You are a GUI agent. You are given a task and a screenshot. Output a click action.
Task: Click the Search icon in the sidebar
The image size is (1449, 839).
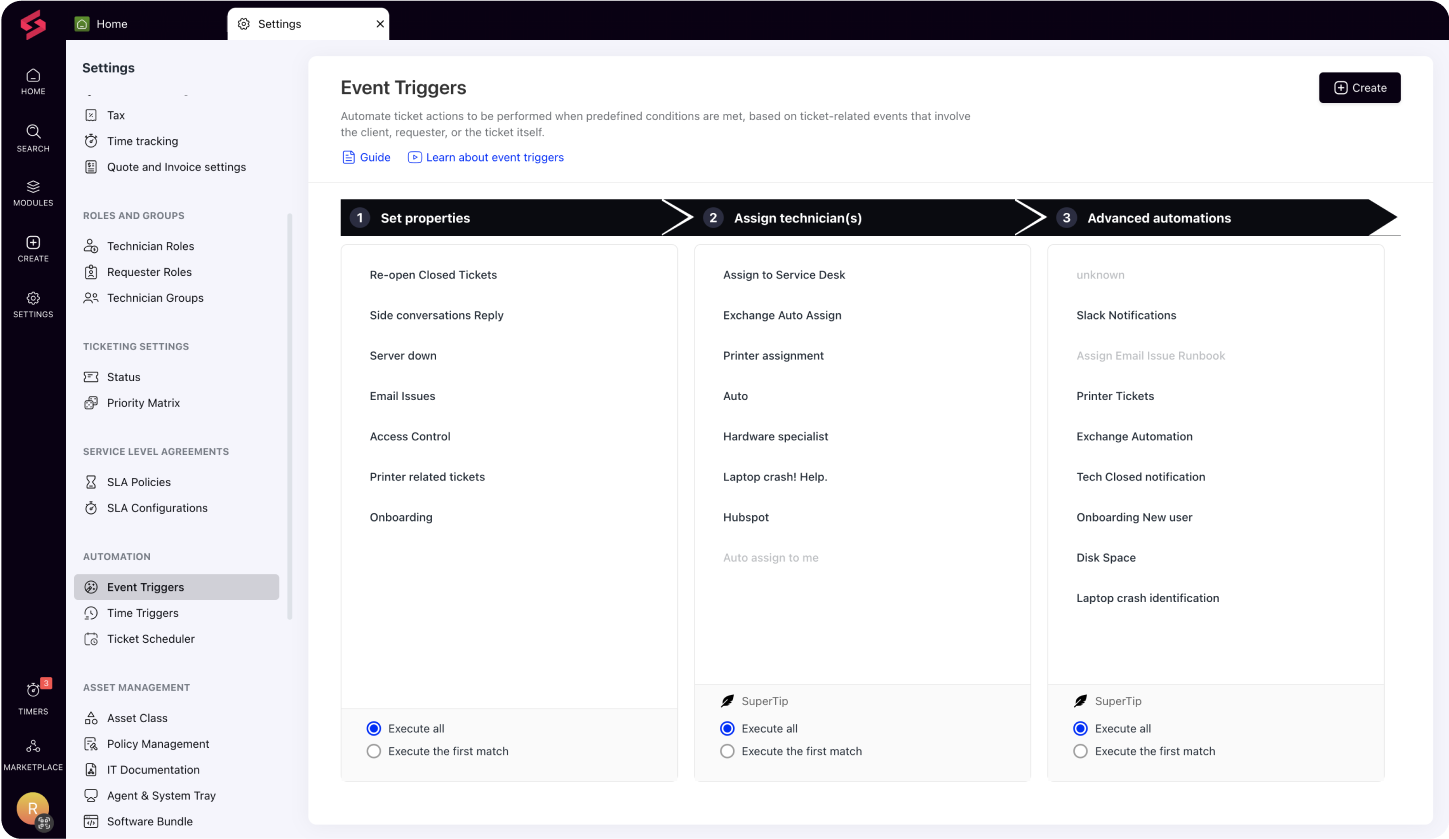[x=32, y=136]
